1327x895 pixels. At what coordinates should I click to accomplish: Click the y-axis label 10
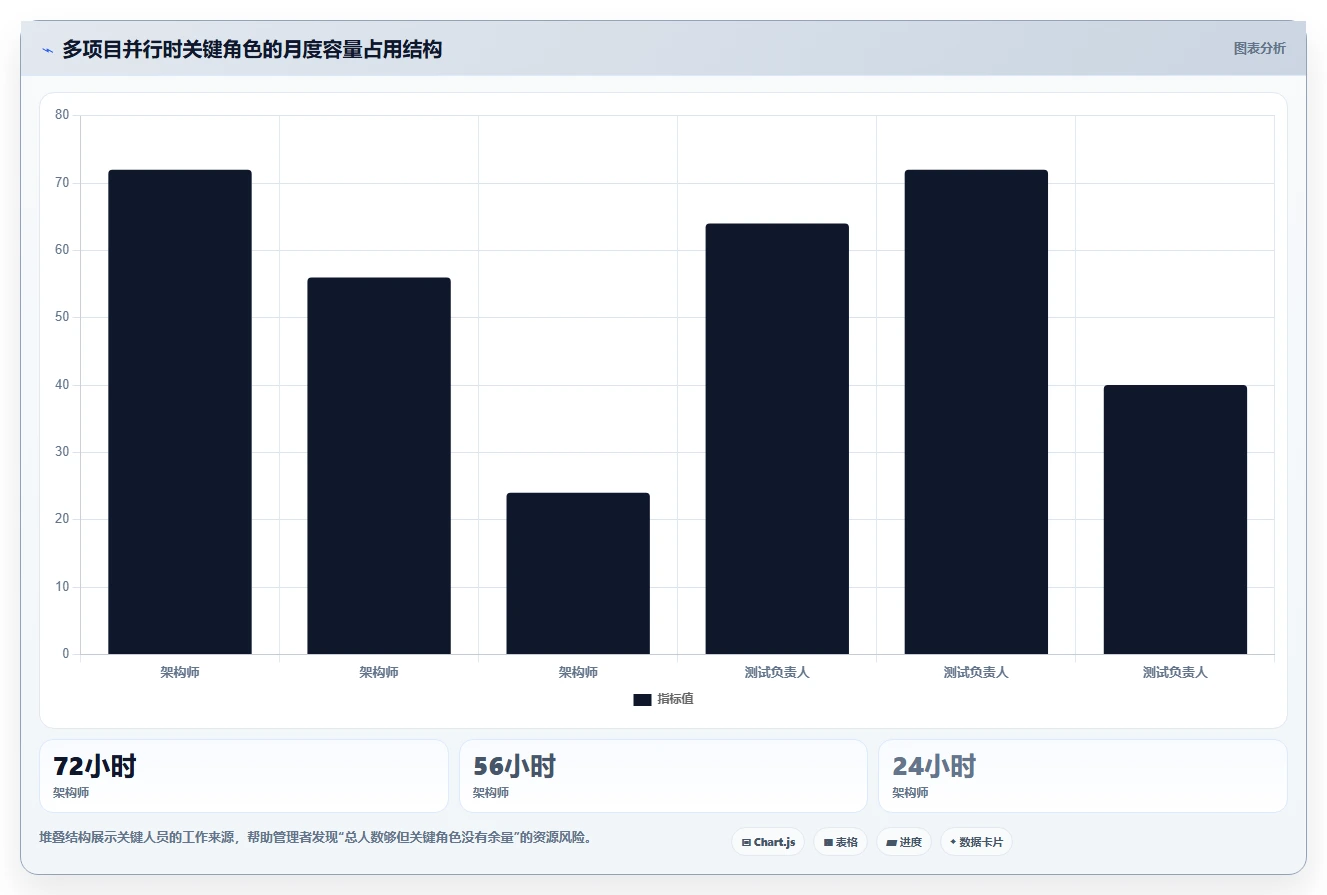(62, 587)
